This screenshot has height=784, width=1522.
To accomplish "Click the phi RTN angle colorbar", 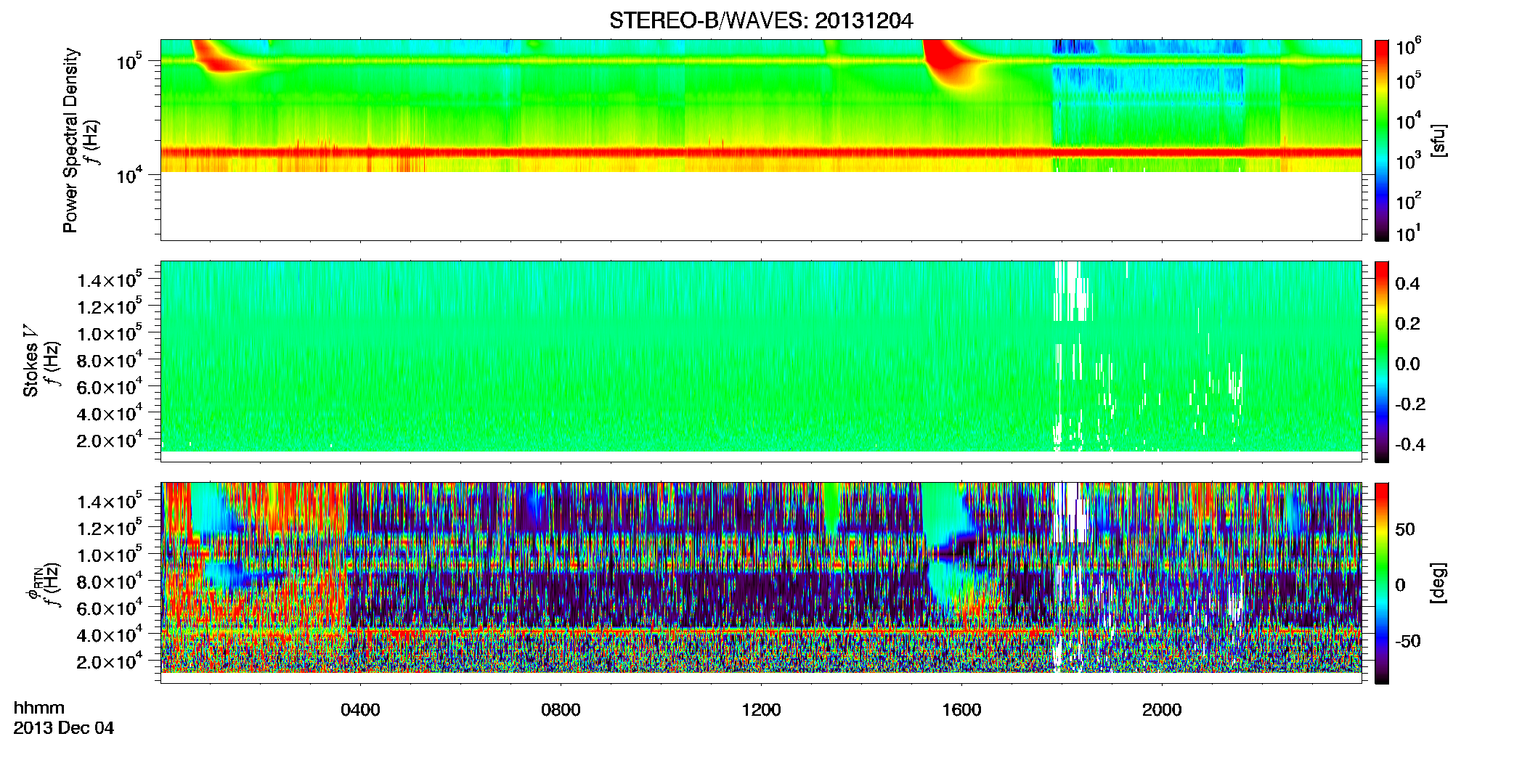I will click(x=1382, y=583).
